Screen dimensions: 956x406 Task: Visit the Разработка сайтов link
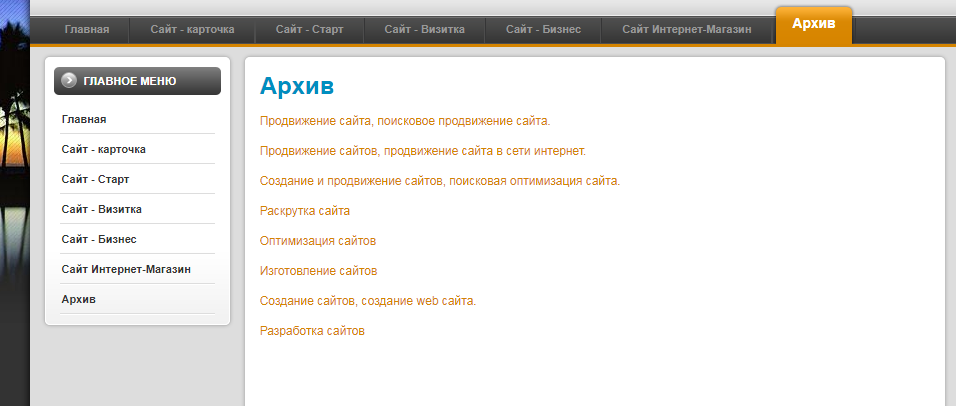(x=312, y=331)
